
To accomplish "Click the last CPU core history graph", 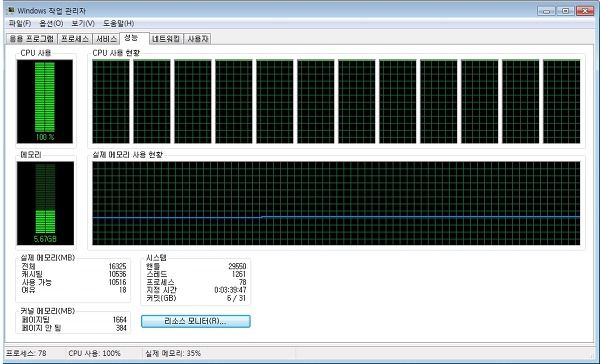I will [x=561, y=101].
